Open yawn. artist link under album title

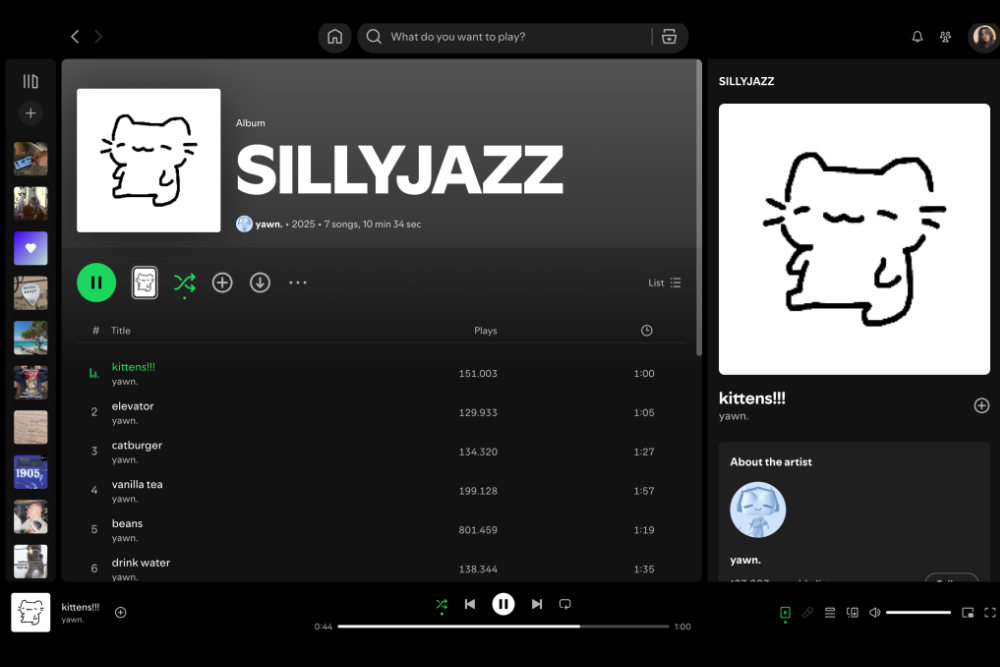pos(268,224)
